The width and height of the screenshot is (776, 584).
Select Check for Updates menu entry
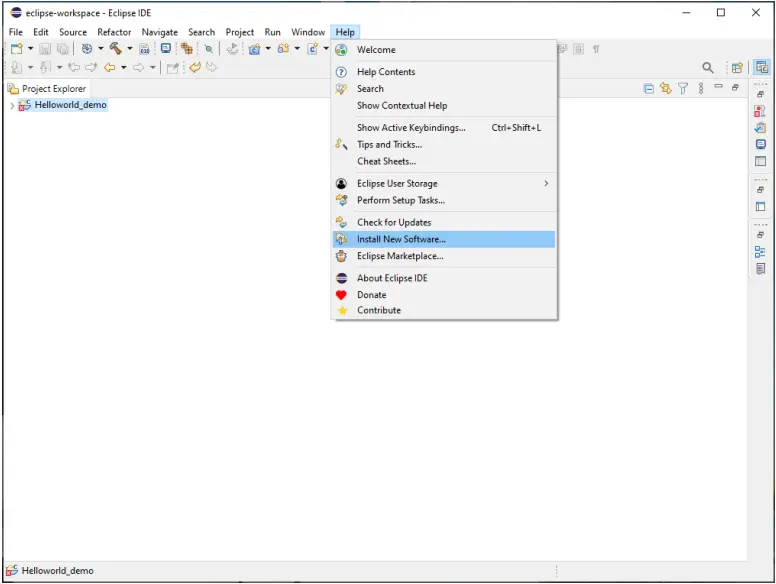coord(444,222)
